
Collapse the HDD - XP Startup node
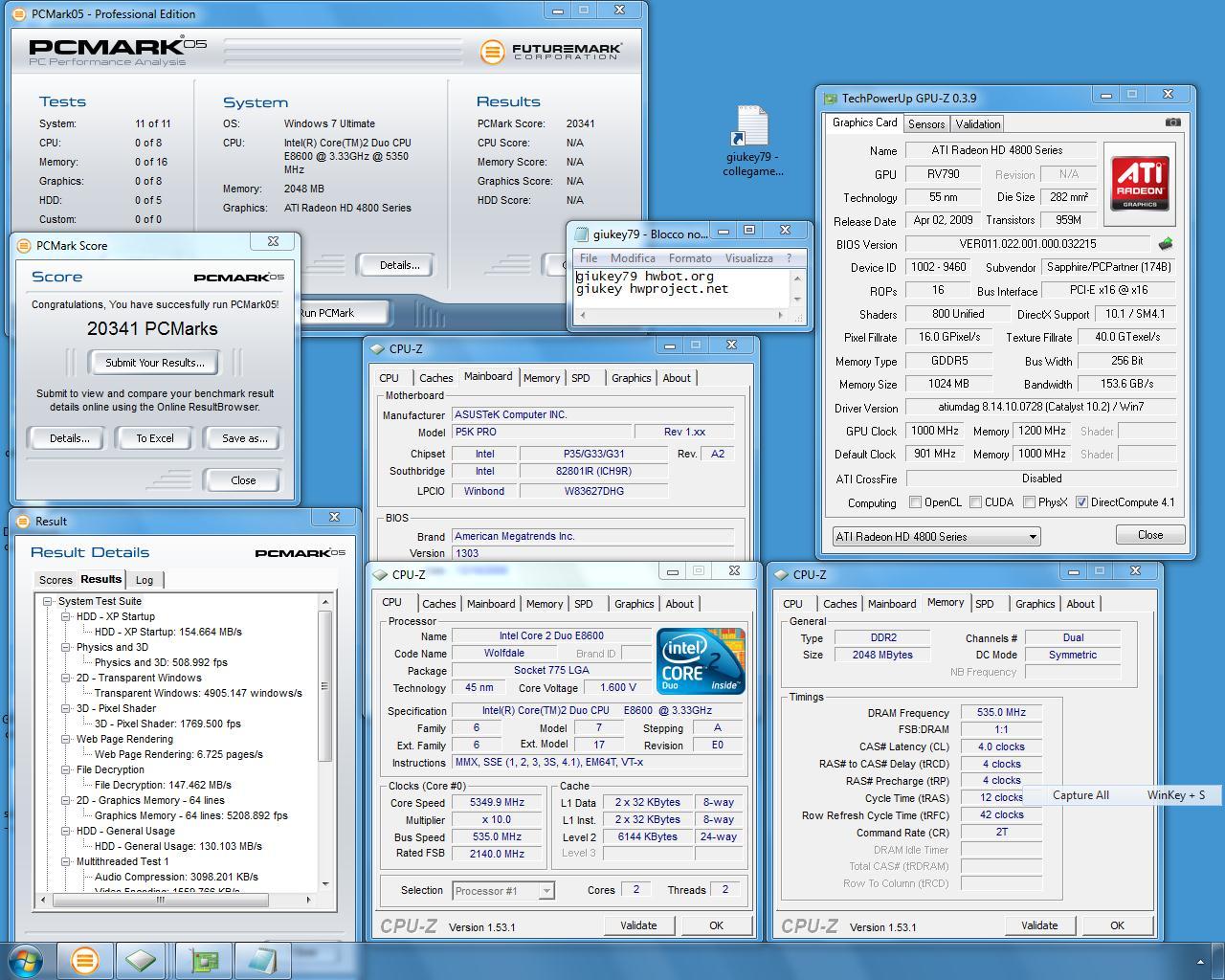(66, 616)
